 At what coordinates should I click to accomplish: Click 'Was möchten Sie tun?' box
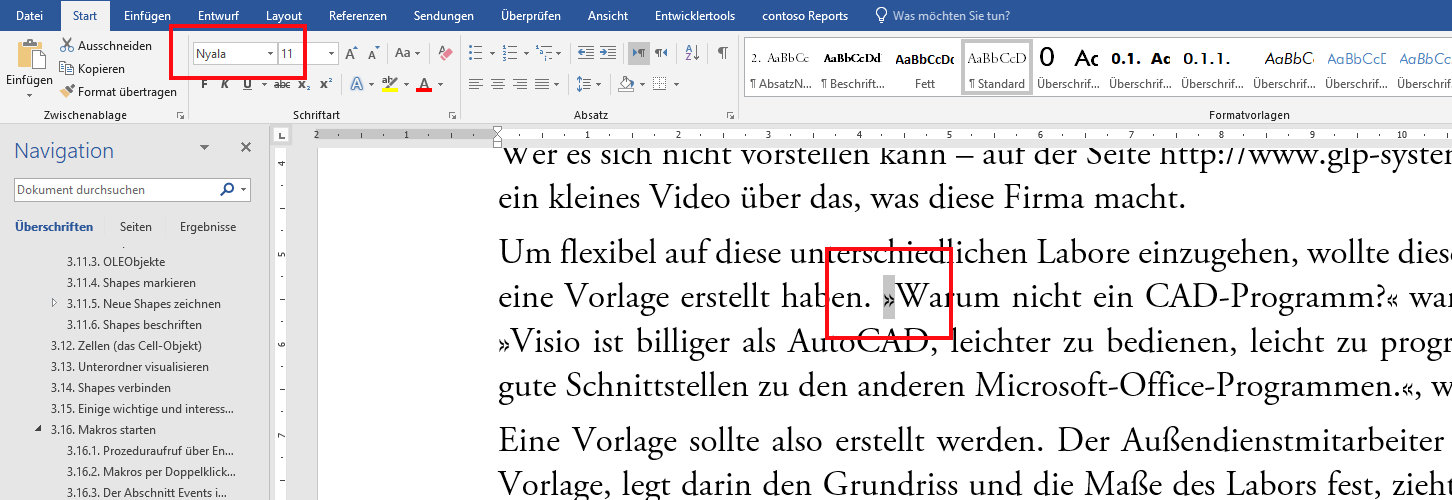click(x=942, y=16)
